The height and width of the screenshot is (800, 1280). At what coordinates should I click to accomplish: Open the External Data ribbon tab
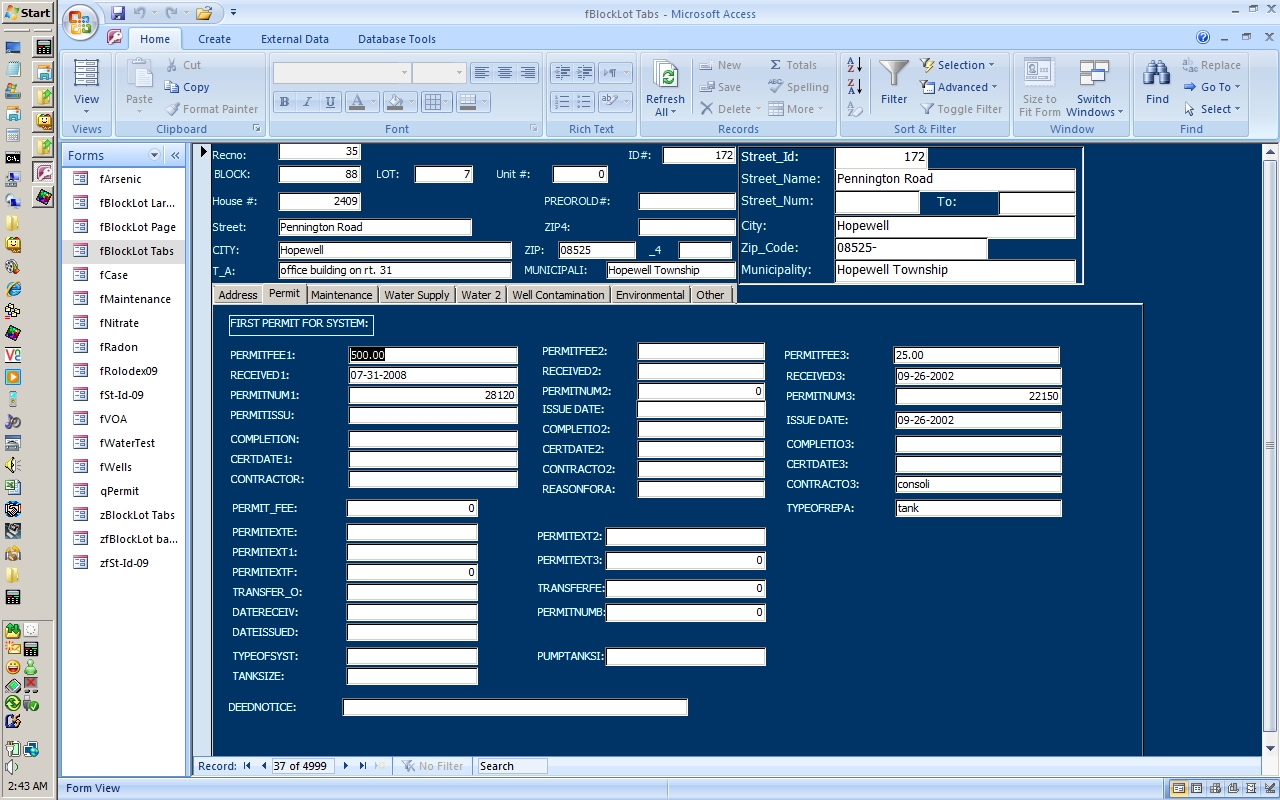[295, 39]
